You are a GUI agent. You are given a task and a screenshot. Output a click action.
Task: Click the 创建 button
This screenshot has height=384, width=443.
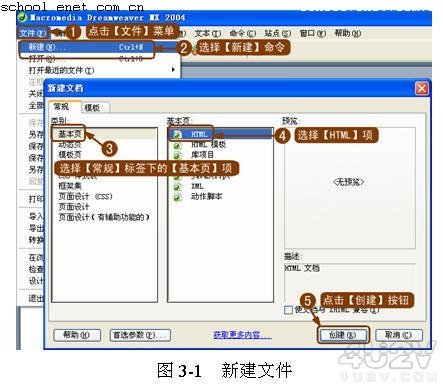[343, 335]
